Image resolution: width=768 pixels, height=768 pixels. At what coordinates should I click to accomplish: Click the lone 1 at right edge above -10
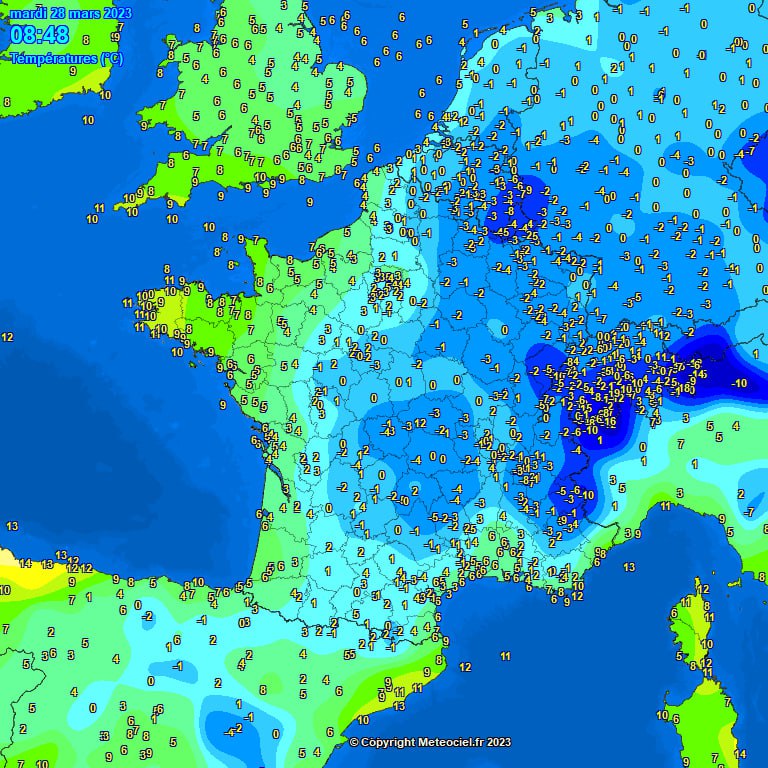click(755, 353)
